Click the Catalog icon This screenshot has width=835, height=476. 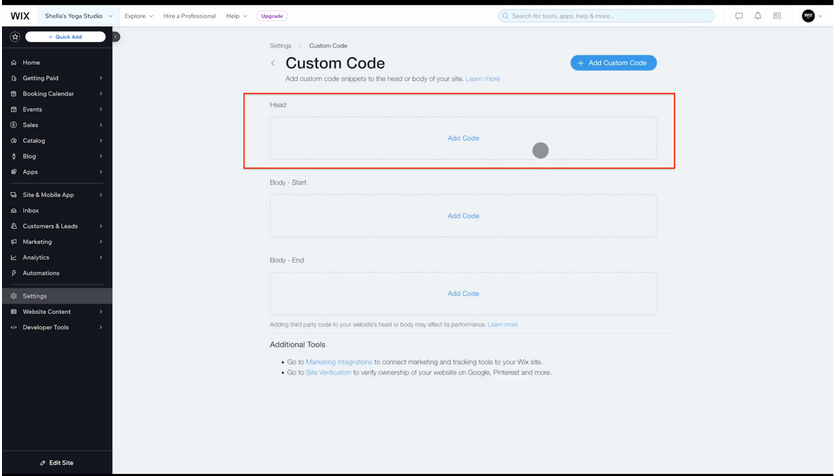pos(14,141)
